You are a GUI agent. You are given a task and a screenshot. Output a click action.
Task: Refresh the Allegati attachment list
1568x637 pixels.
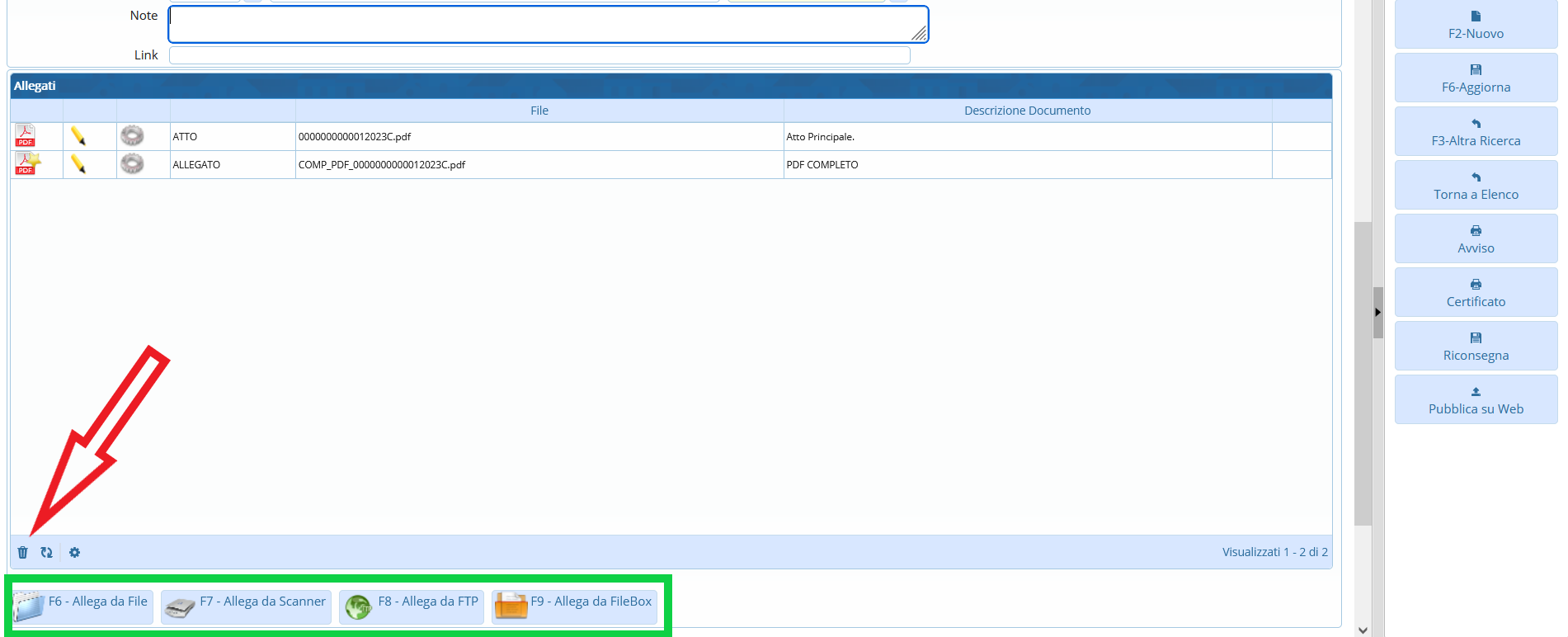coord(47,553)
